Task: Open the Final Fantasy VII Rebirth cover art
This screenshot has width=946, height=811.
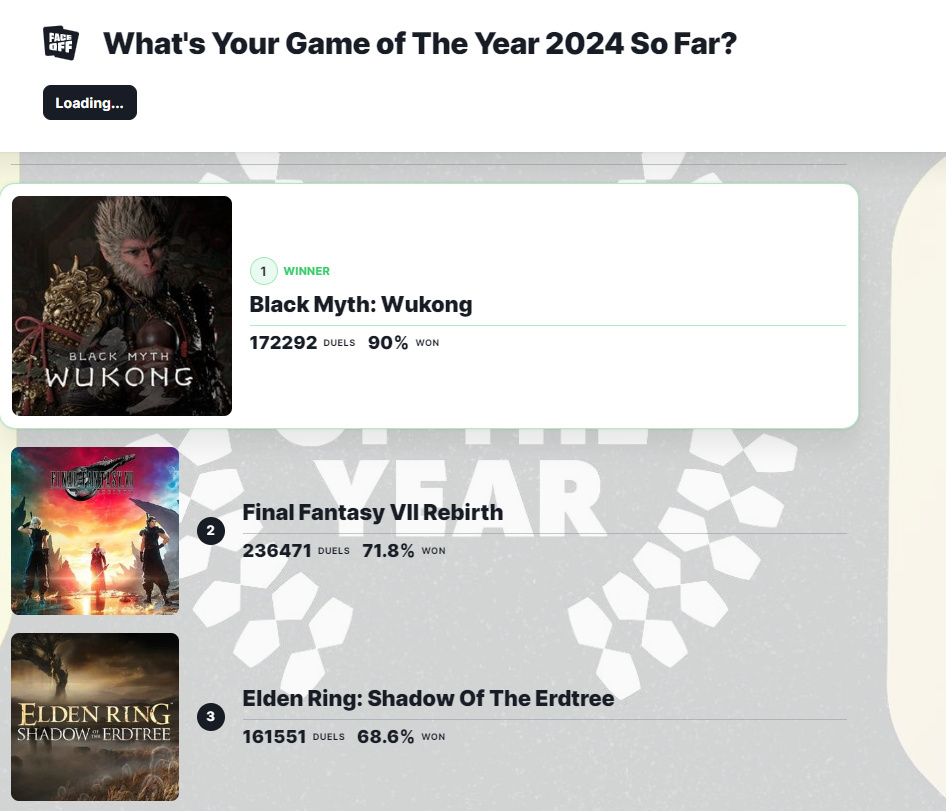Action: click(x=95, y=530)
